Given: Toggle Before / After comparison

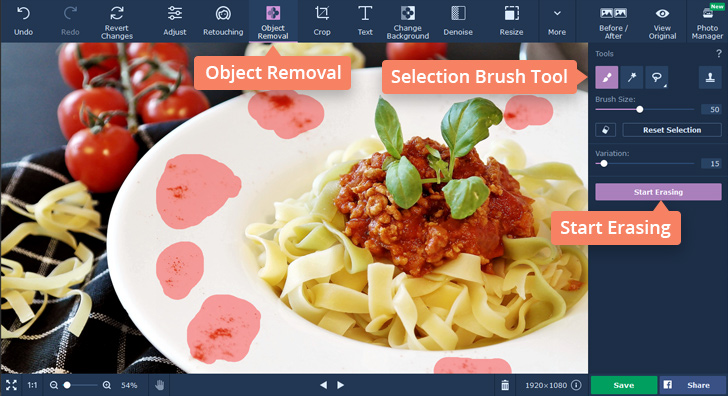Looking at the screenshot, I should [x=613, y=22].
